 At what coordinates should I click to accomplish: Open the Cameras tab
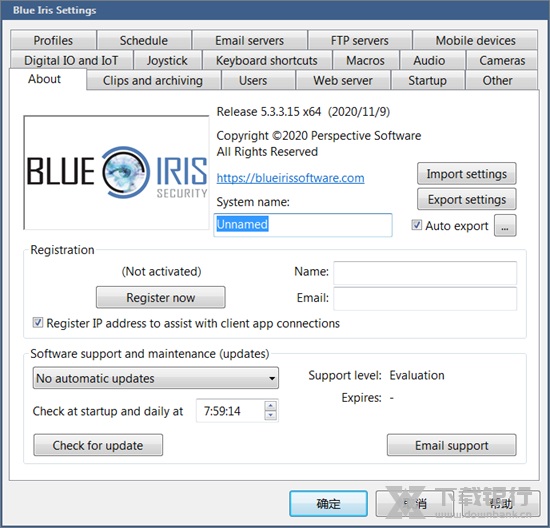[x=502, y=60]
